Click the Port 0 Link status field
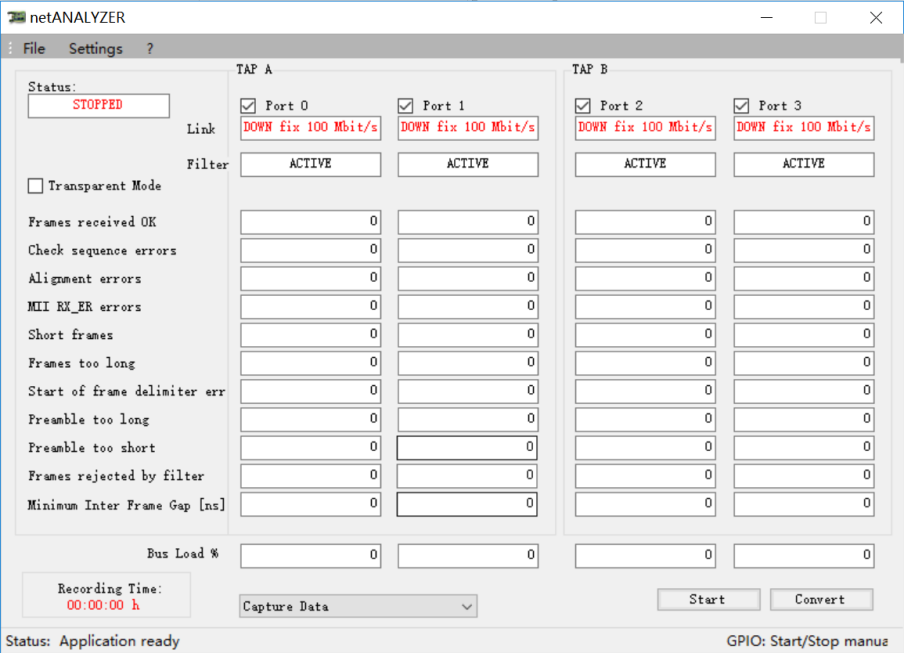 (x=311, y=127)
